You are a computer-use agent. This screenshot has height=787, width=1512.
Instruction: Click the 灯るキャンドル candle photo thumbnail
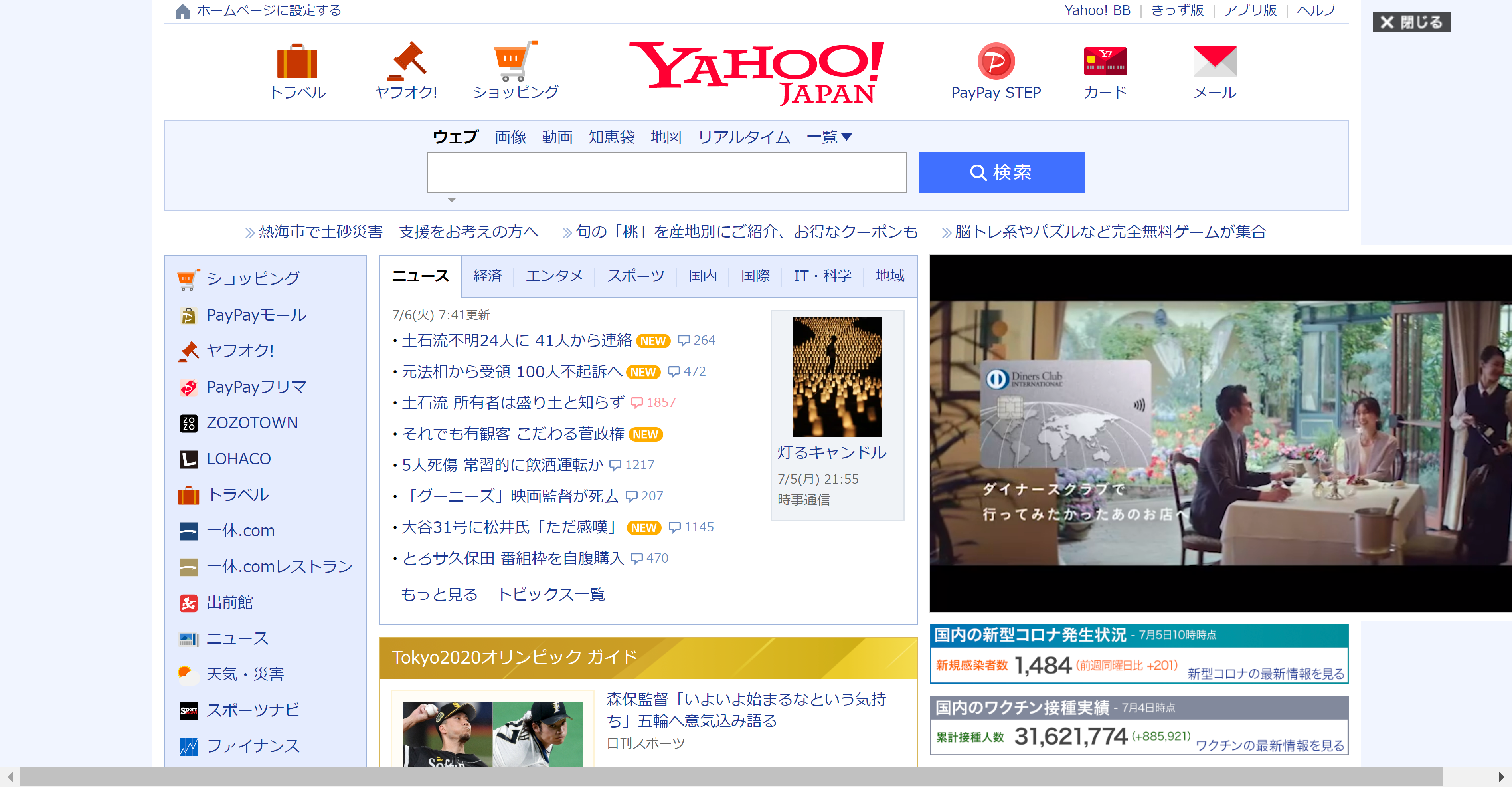coord(837,377)
